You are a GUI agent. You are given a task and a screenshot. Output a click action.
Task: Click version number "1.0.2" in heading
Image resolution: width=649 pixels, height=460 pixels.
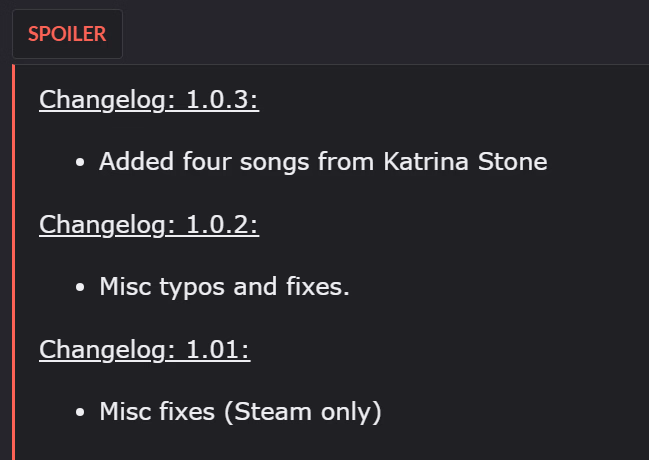[222, 225]
